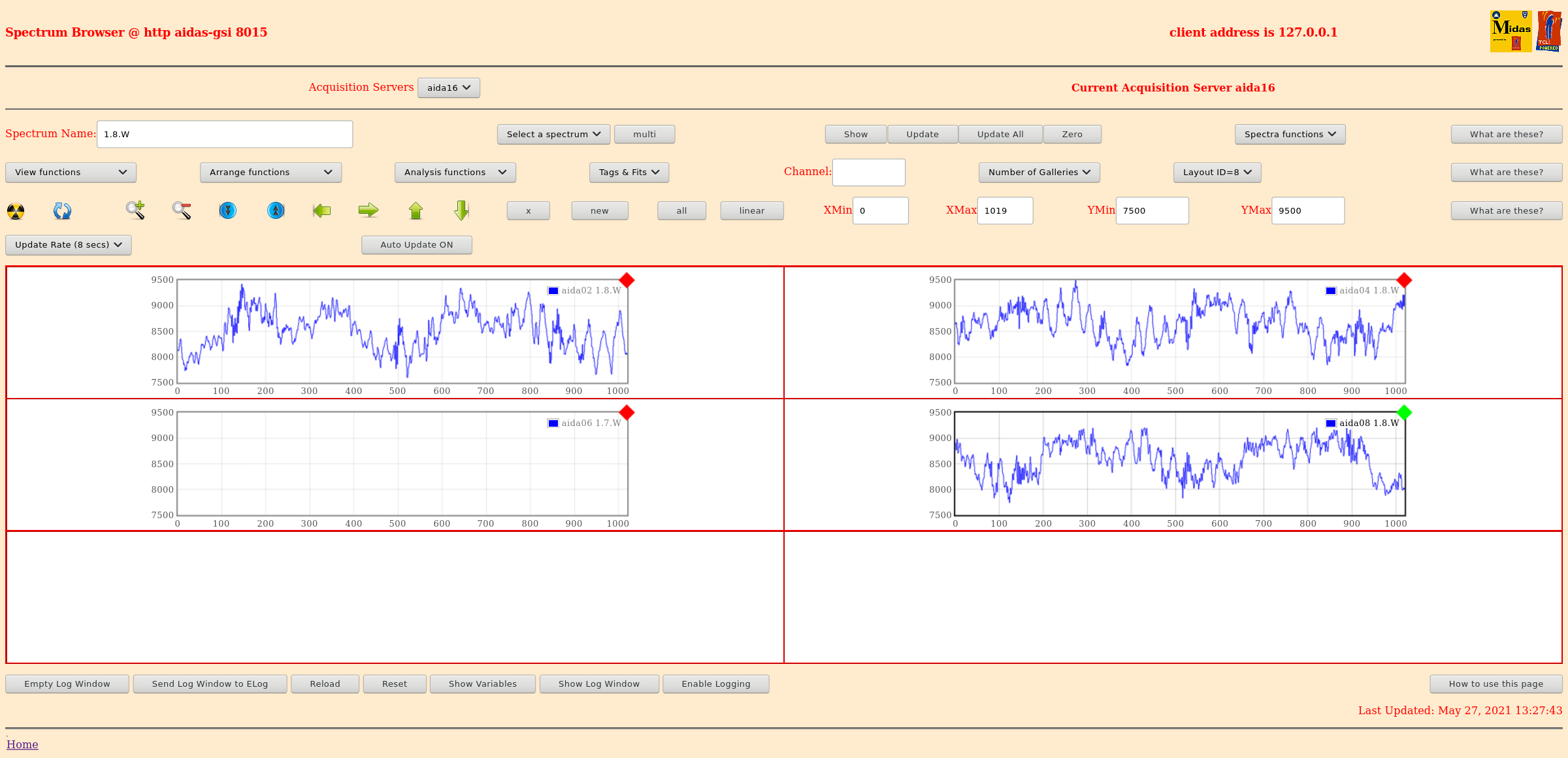Follow the Home link
Viewport: 1568px width, 758px height.
tap(22, 744)
